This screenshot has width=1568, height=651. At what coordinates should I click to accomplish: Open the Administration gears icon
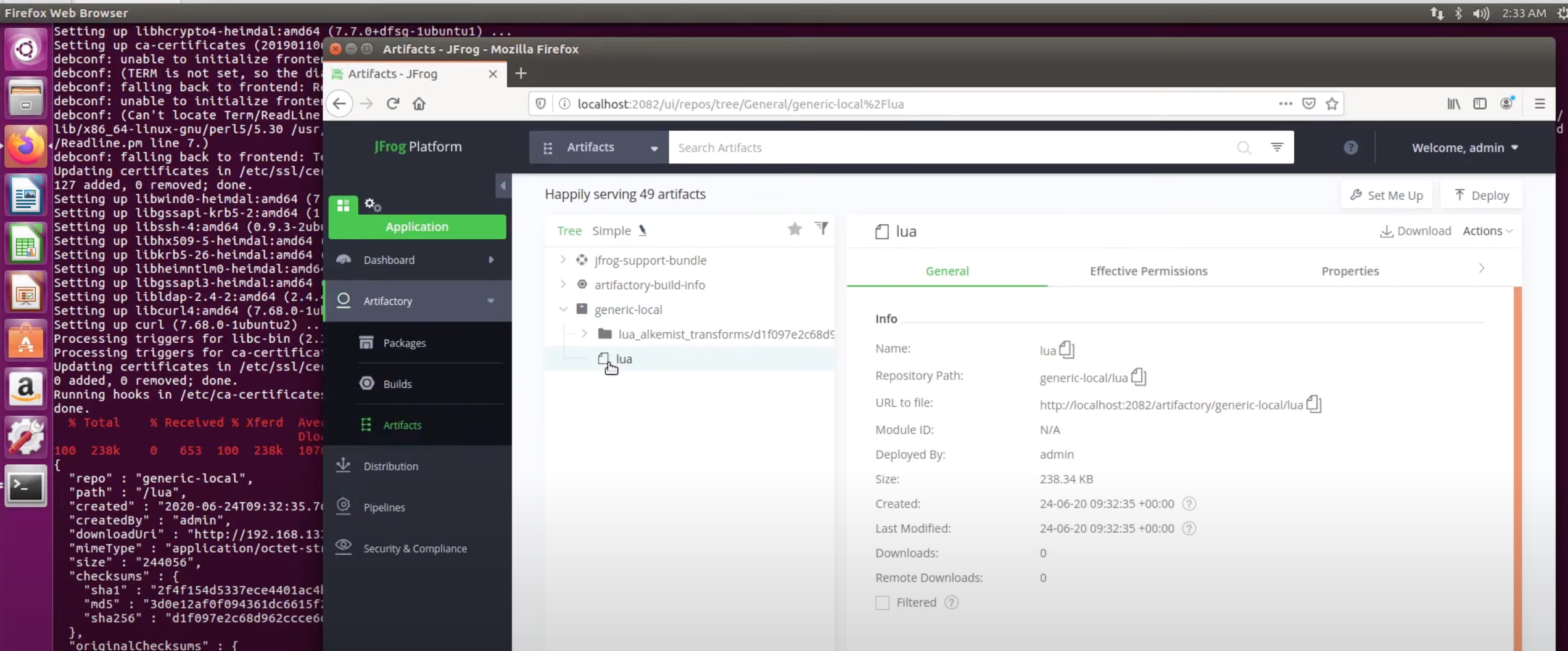point(373,205)
